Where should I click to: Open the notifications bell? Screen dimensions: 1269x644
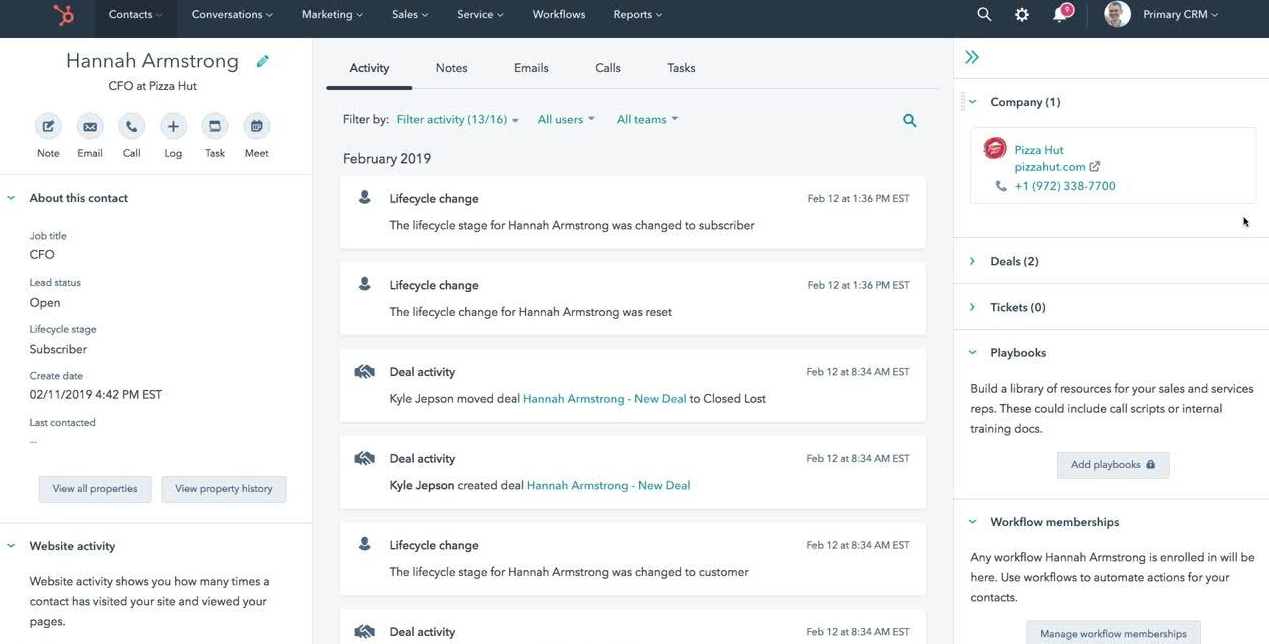(x=1060, y=15)
